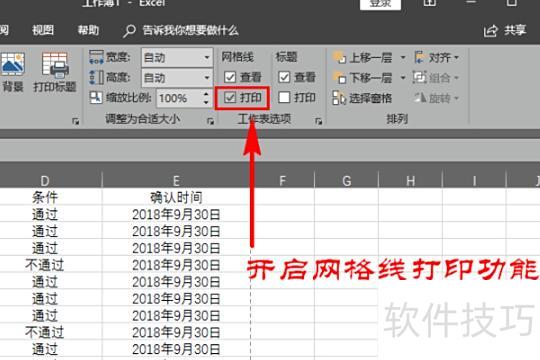This screenshot has width=540, height=360.
Task: Open Width (宽度) dropdown
Action: 207,57
